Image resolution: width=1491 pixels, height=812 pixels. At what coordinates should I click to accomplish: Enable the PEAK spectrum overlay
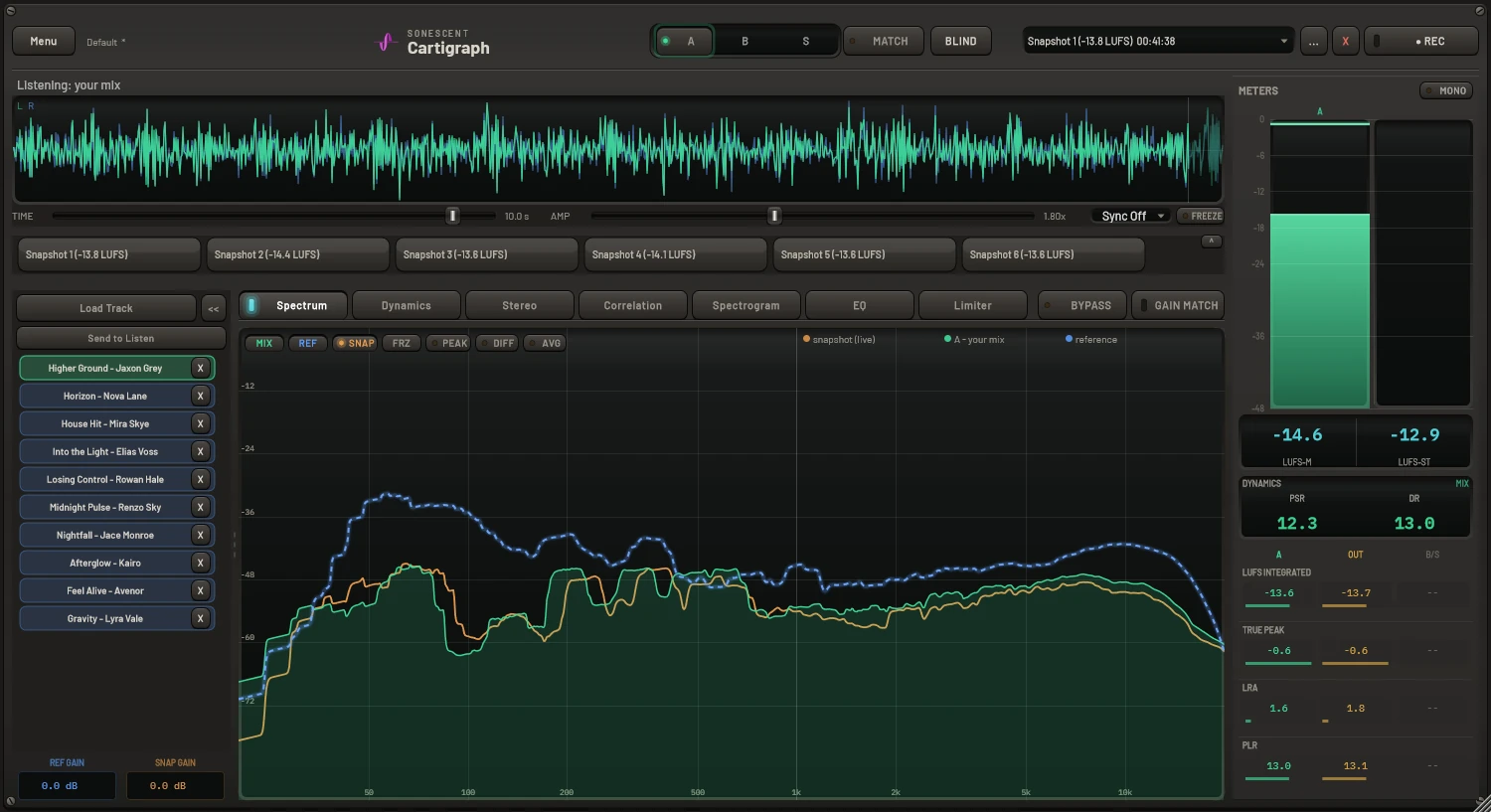pos(448,343)
